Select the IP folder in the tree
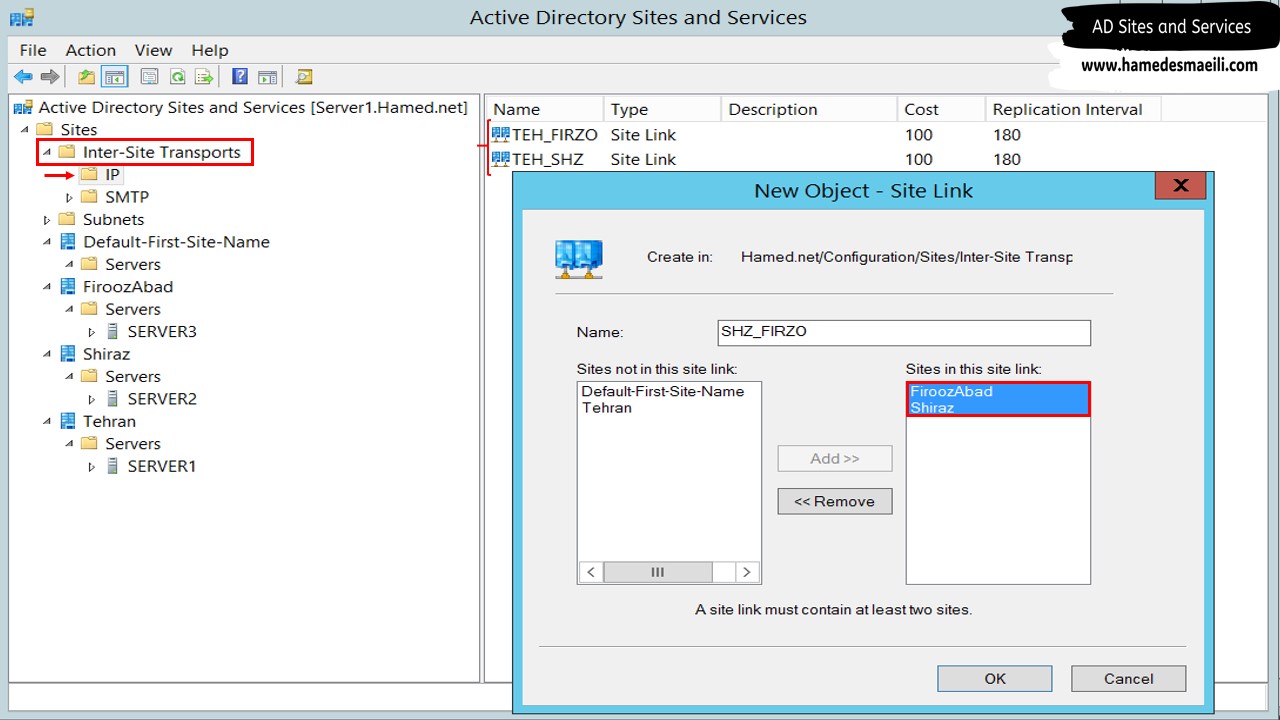 [101, 175]
